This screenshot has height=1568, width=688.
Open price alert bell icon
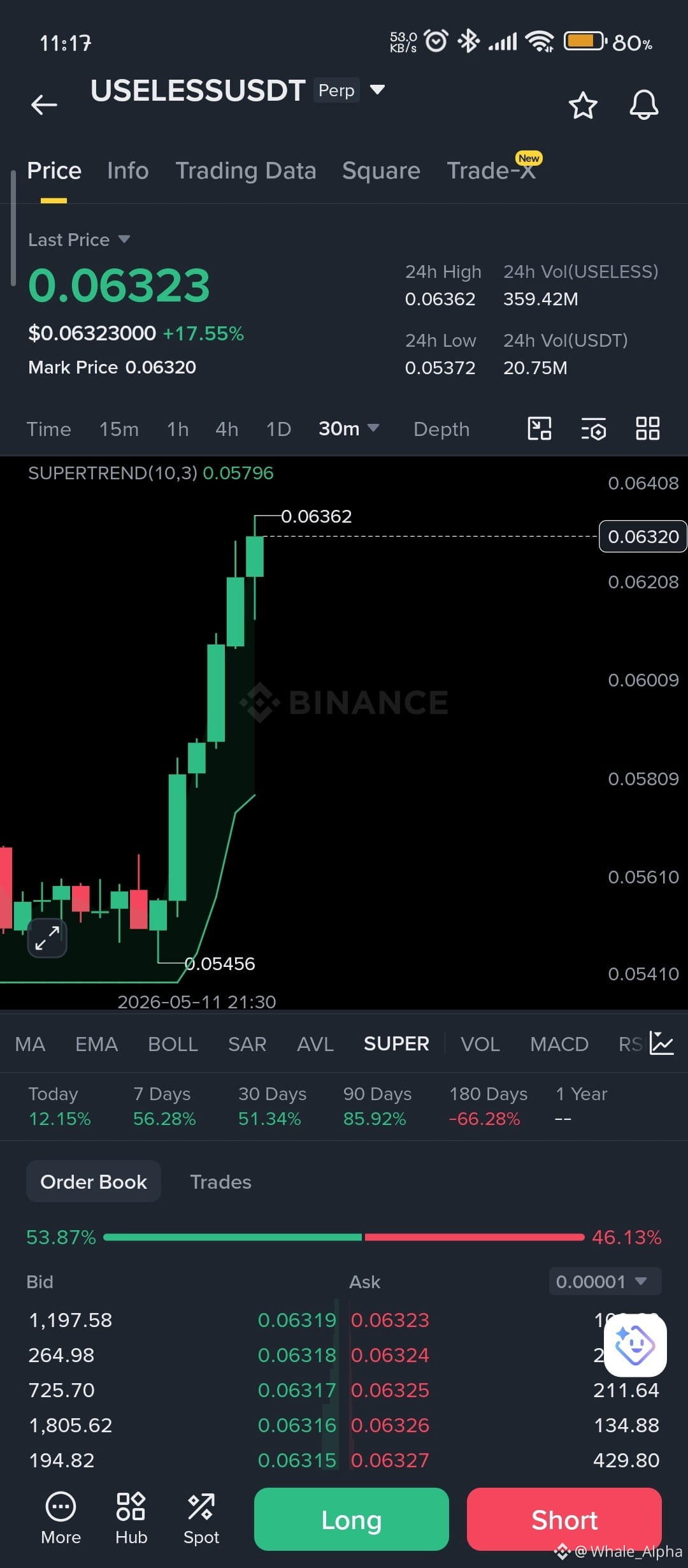(644, 105)
